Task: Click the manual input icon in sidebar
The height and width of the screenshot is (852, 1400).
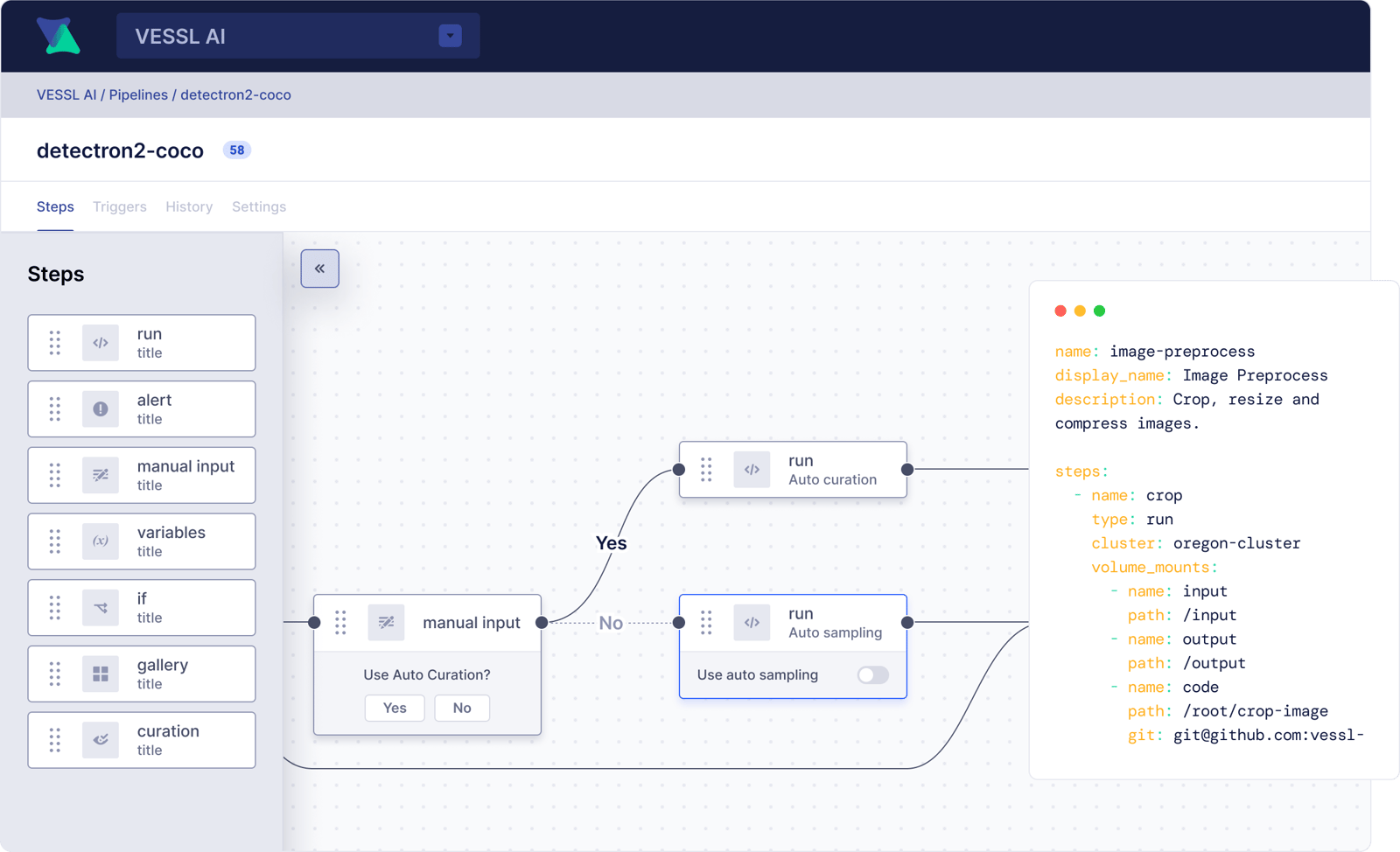Action: [101, 475]
